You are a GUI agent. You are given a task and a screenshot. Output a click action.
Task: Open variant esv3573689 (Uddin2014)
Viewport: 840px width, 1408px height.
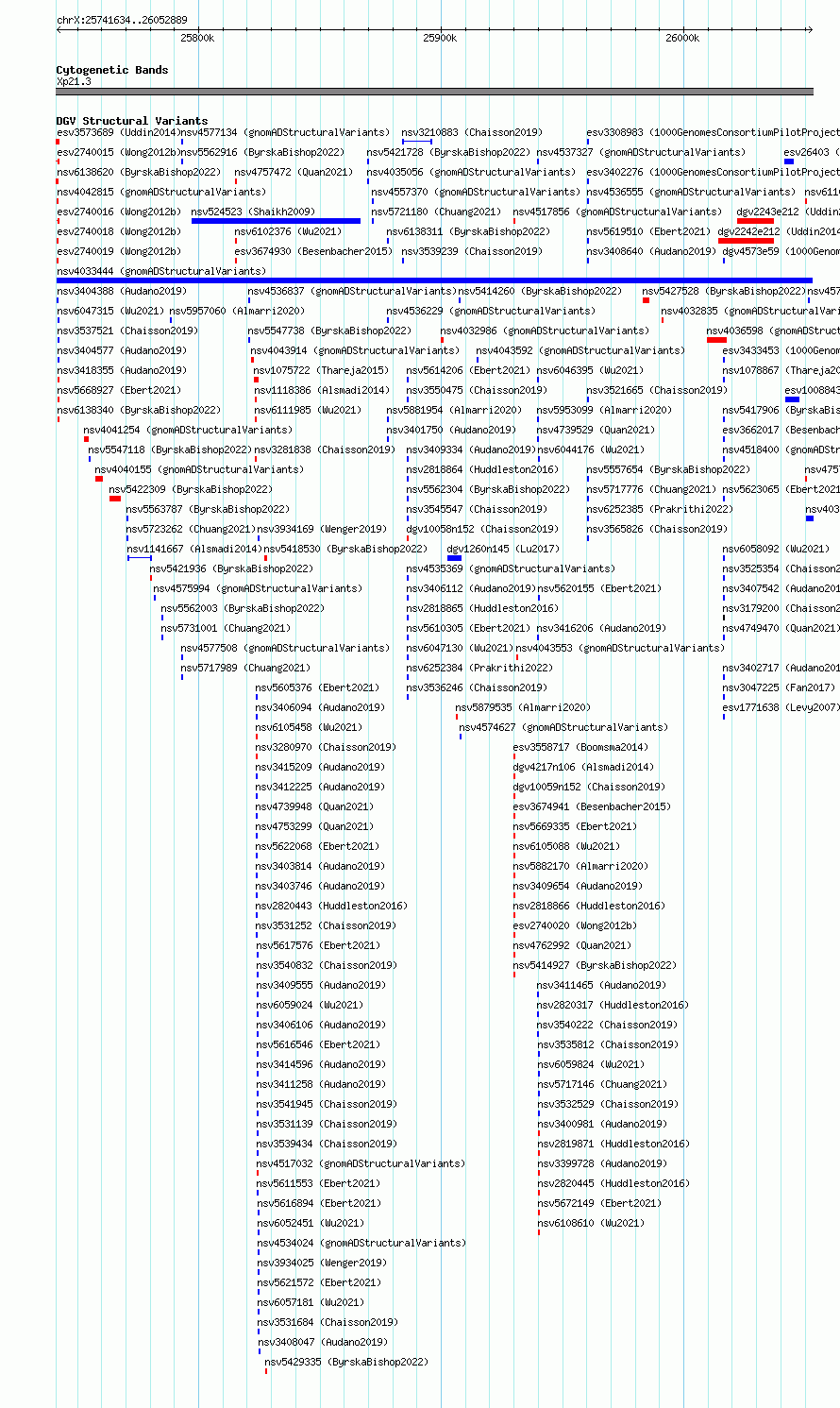tap(117, 132)
